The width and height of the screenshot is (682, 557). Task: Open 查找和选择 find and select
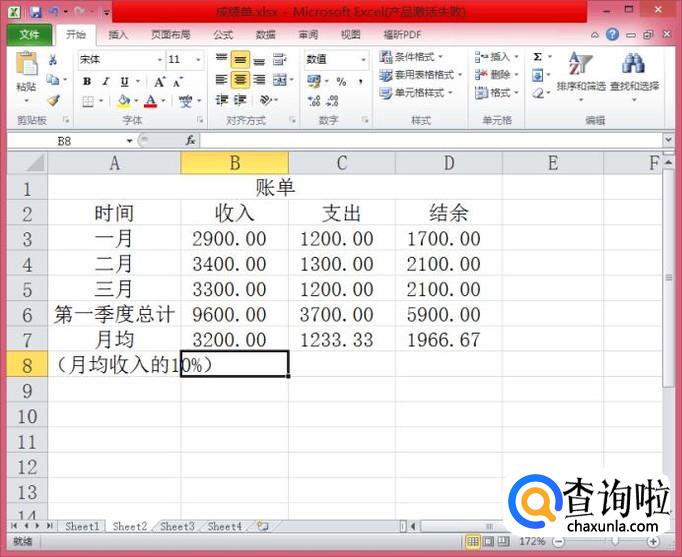coord(634,76)
